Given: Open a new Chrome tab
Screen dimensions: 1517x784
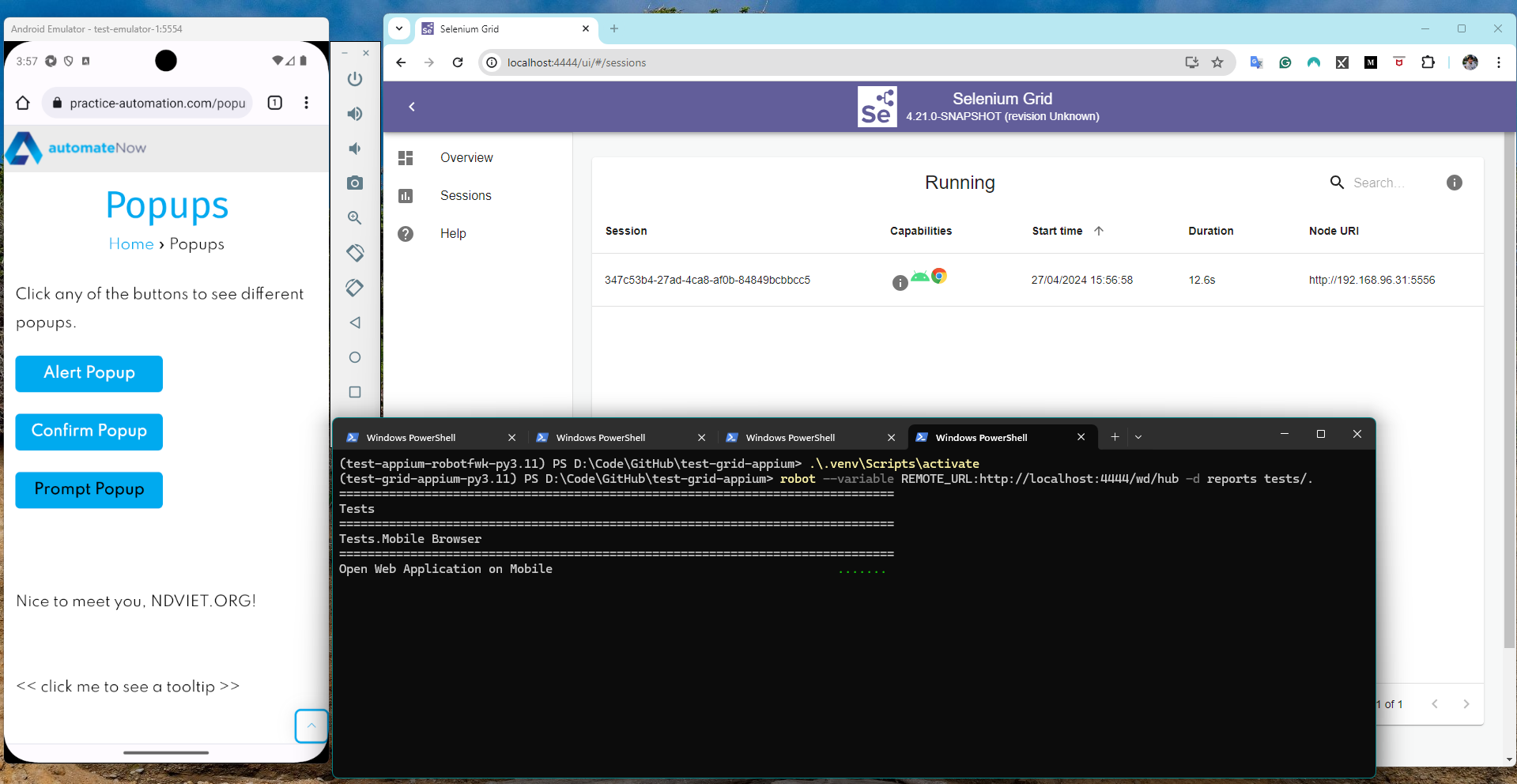Looking at the screenshot, I should pos(614,28).
